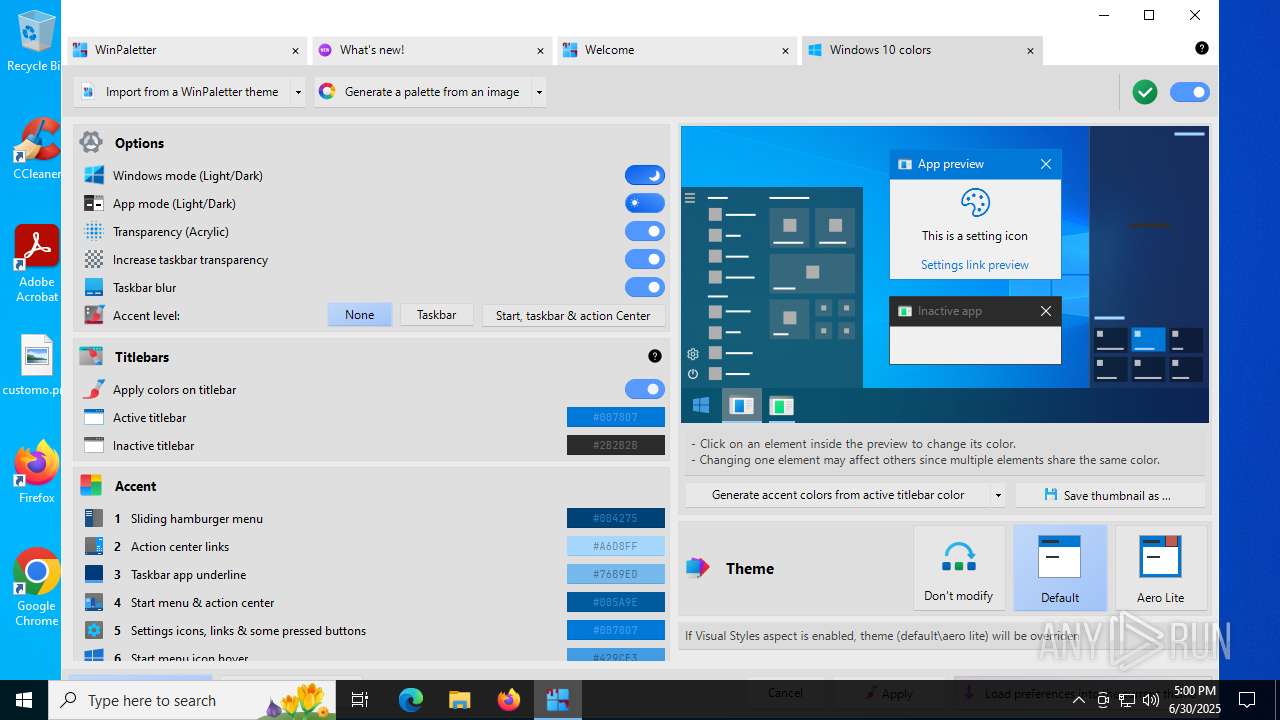
Task: Expand Generate accent colors dropdown arrow
Action: tap(998, 495)
